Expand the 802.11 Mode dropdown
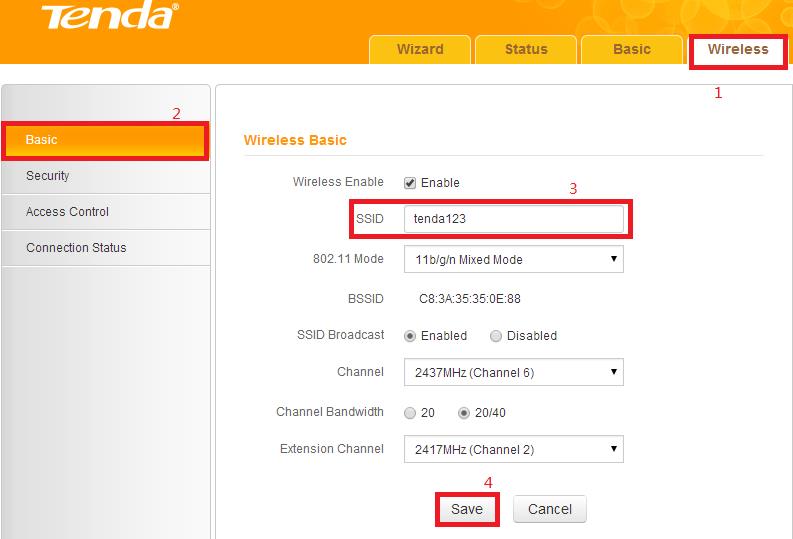The image size is (793, 539). (x=513, y=260)
